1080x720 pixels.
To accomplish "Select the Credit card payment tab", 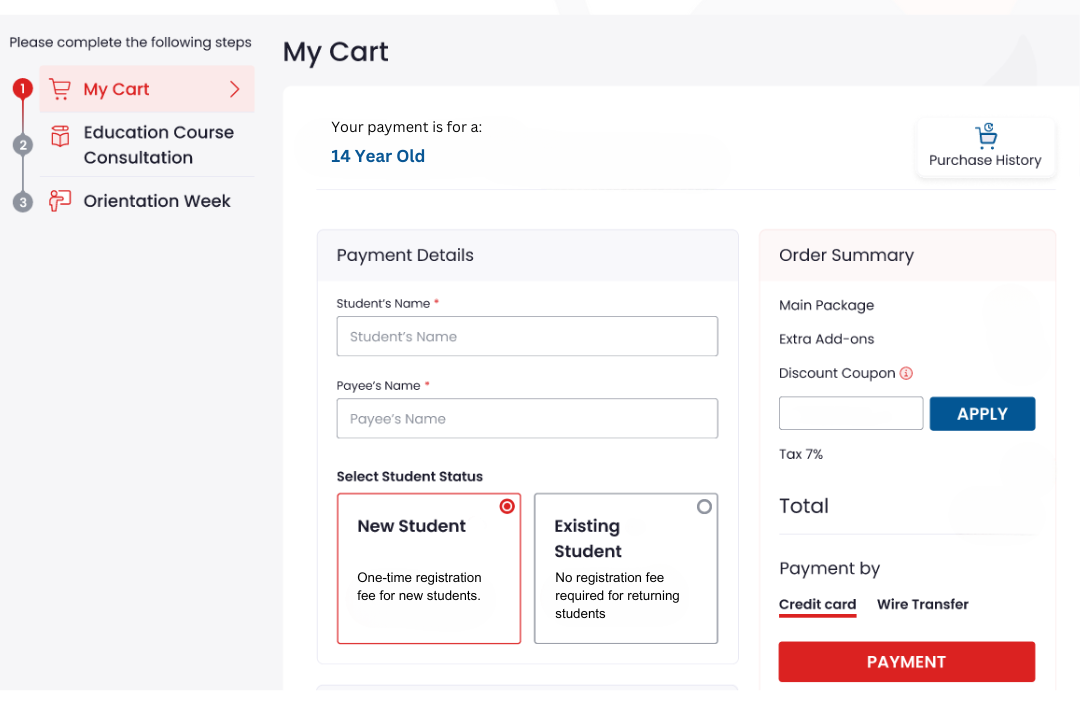I will tap(817, 604).
